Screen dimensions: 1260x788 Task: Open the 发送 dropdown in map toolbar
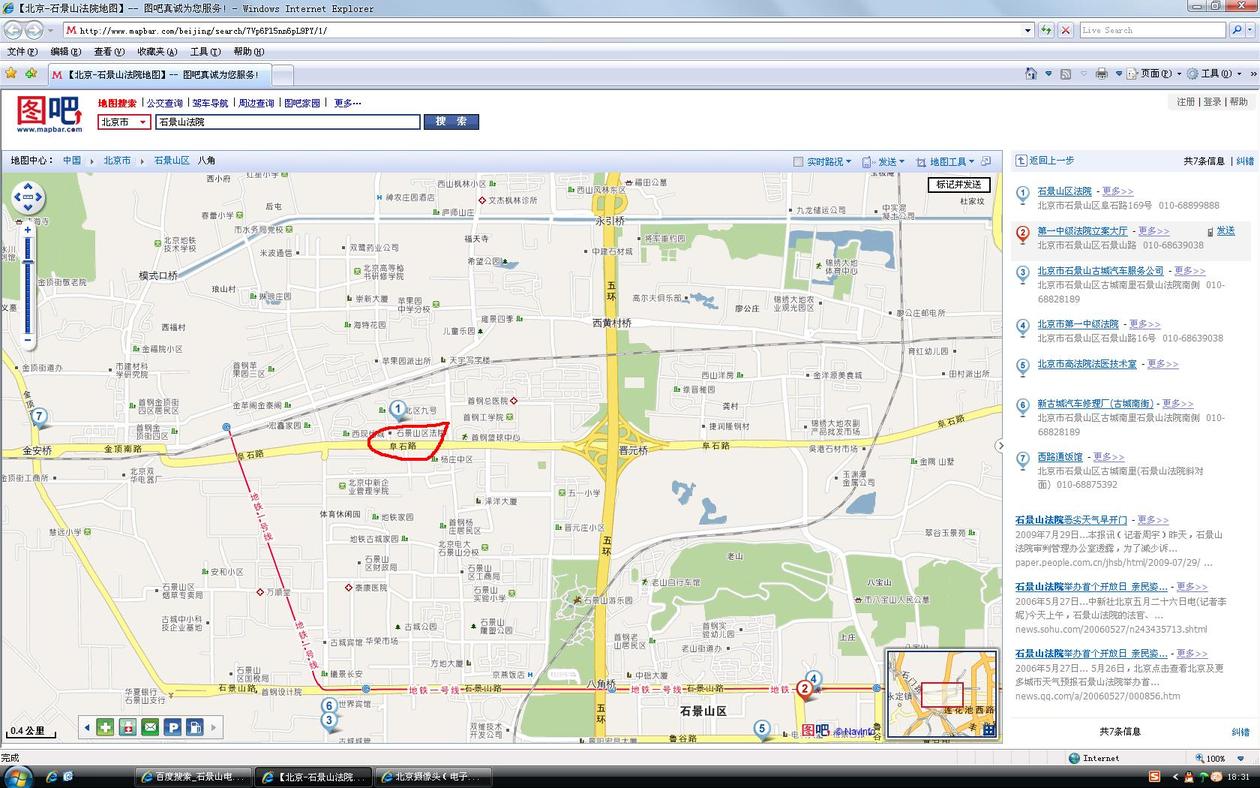[x=901, y=161]
